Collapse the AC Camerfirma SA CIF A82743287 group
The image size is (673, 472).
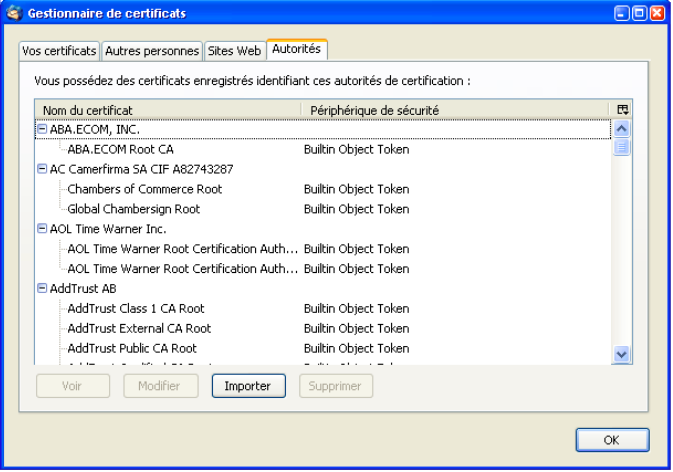42,169
